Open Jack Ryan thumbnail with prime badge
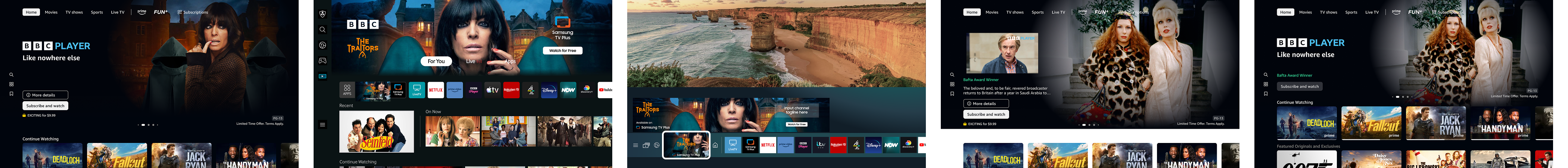Image resolution: width=1568 pixels, height=168 pixels. pos(1436,123)
